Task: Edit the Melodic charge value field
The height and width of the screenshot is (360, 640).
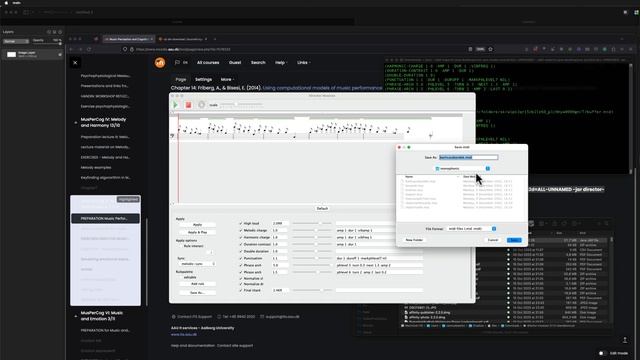Action: (x=280, y=230)
